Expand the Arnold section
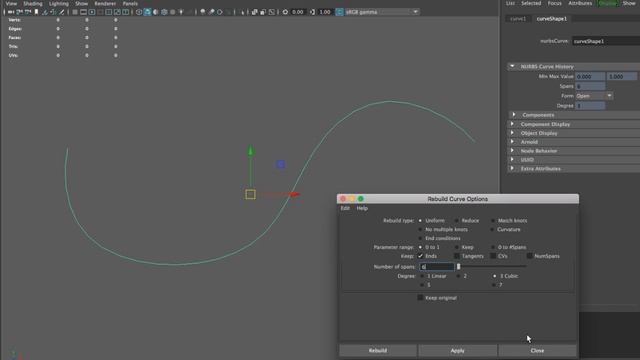This screenshot has height=360, width=640. pos(512,142)
